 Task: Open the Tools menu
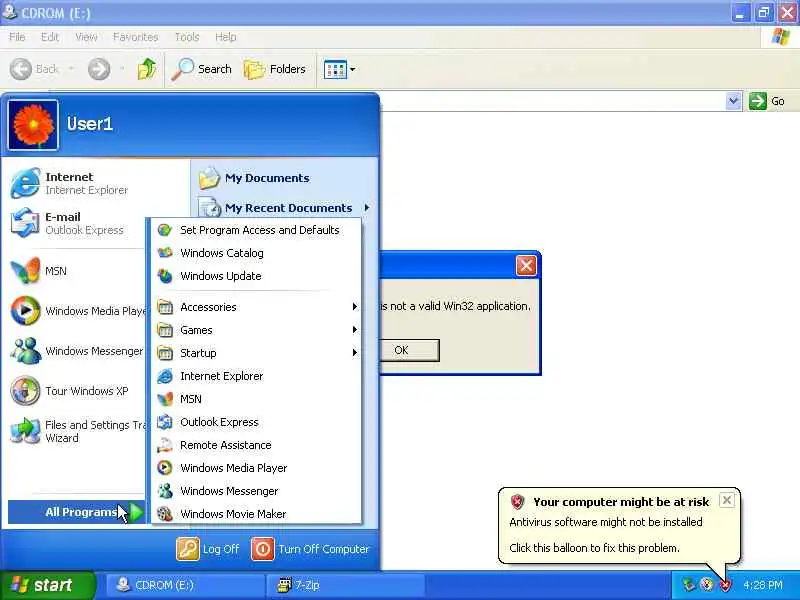[187, 37]
